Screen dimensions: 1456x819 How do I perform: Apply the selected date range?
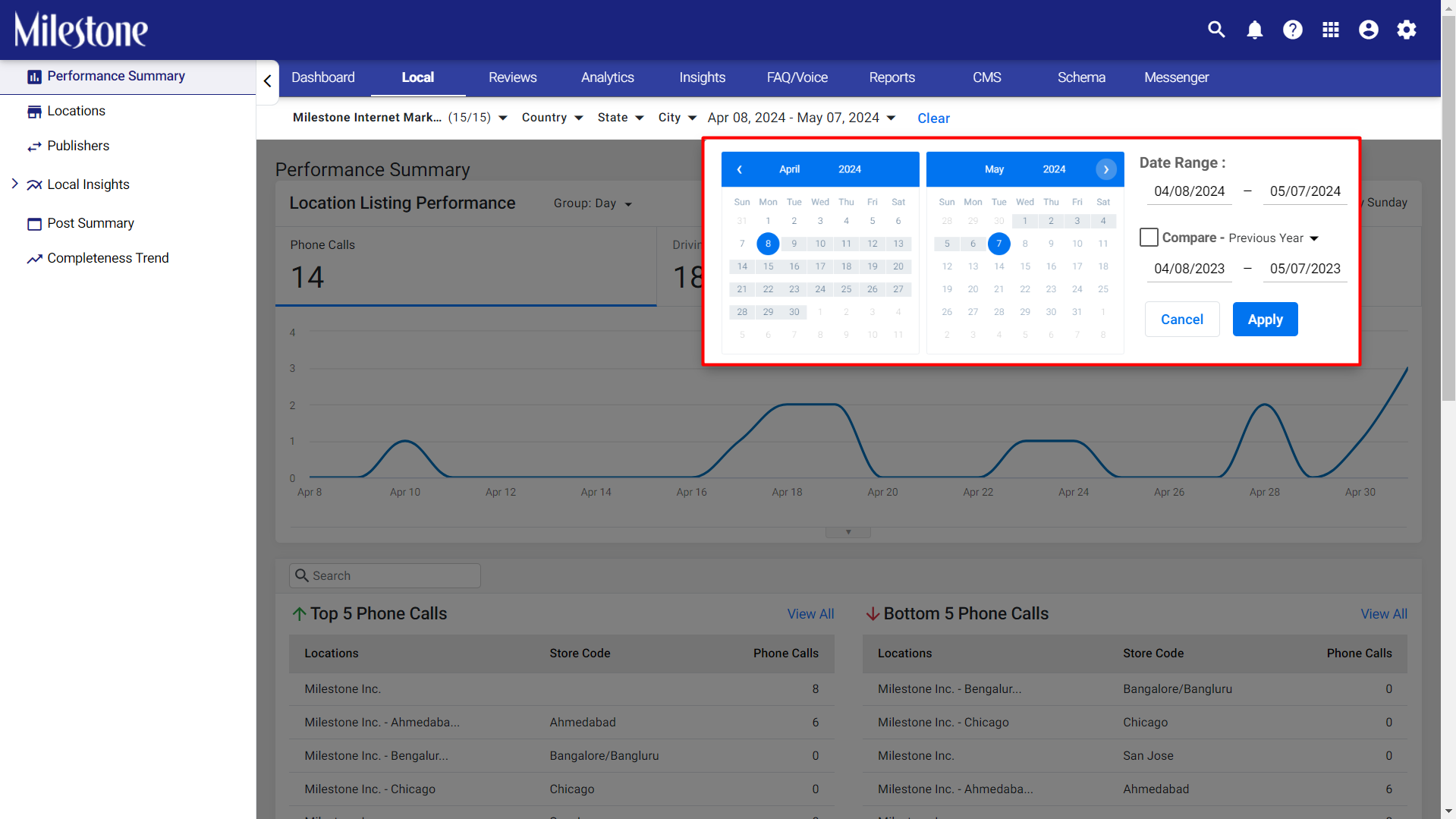(x=1265, y=320)
